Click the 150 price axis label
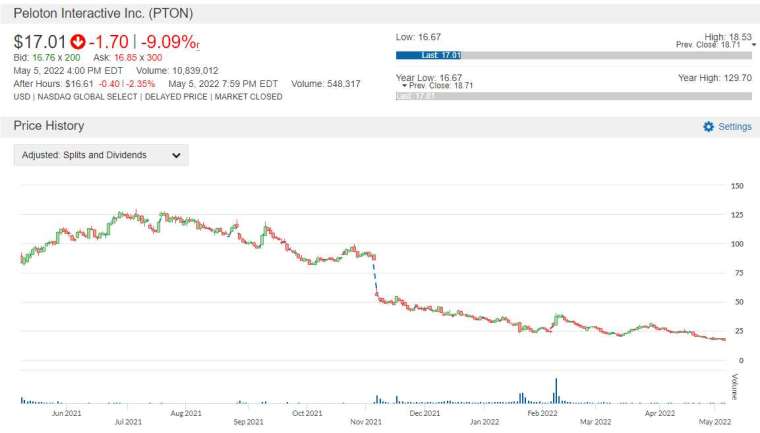This screenshot has height=433, width=760. tap(737, 186)
